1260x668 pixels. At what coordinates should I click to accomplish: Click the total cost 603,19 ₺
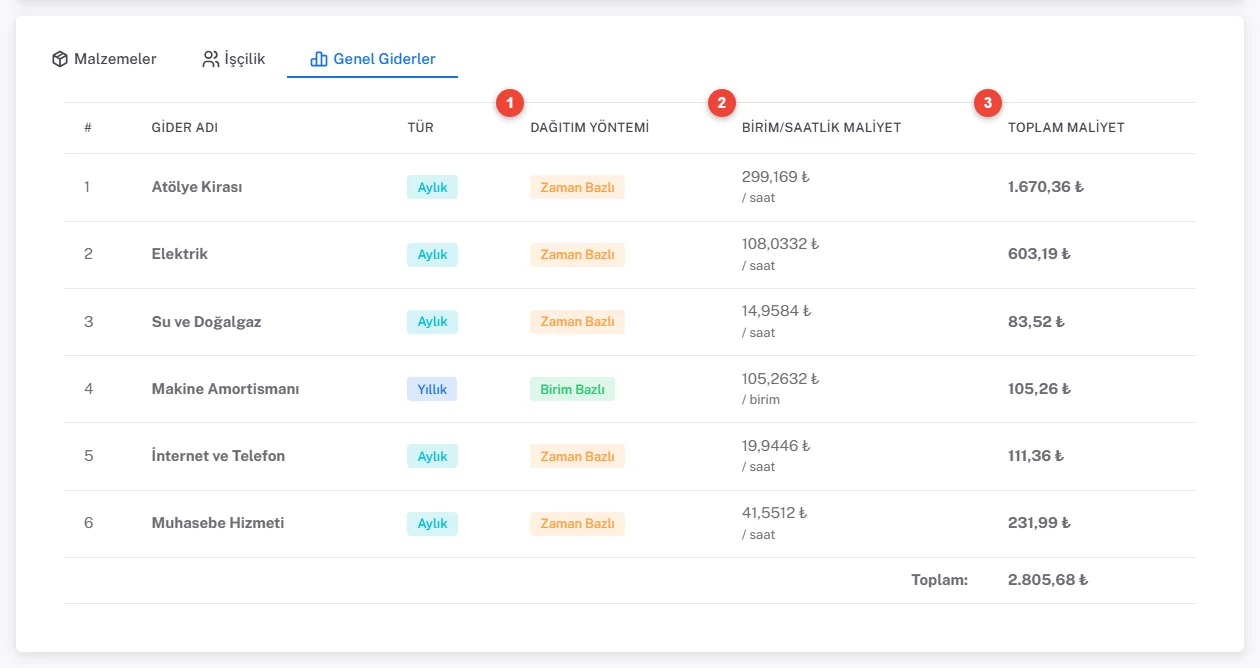click(x=1039, y=254)
